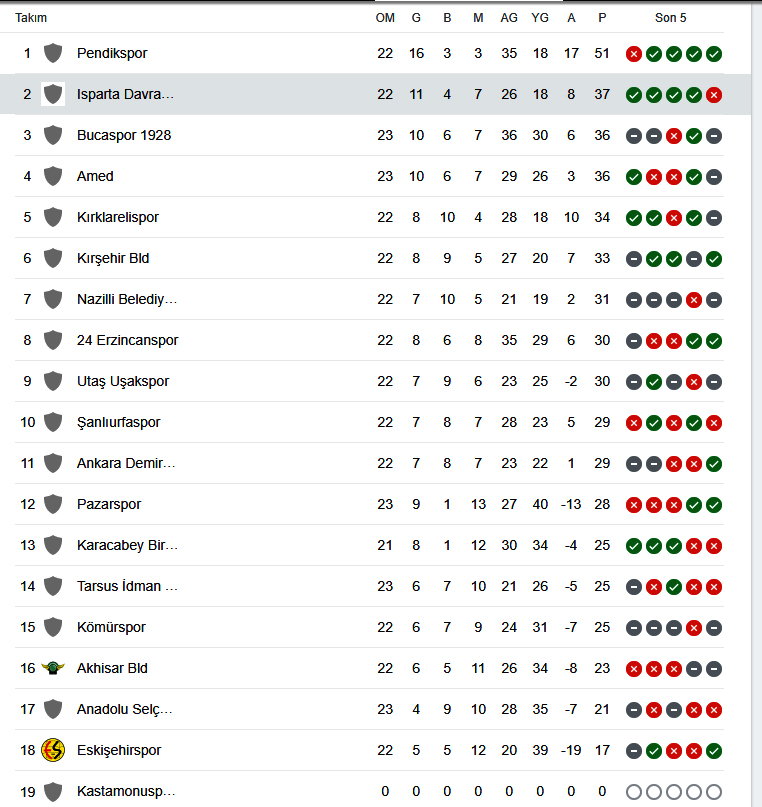The height and width of the screenshot is (807, 762).
Task: Click Kastamonuspor's first empty form circle
Action: [634, 792]
